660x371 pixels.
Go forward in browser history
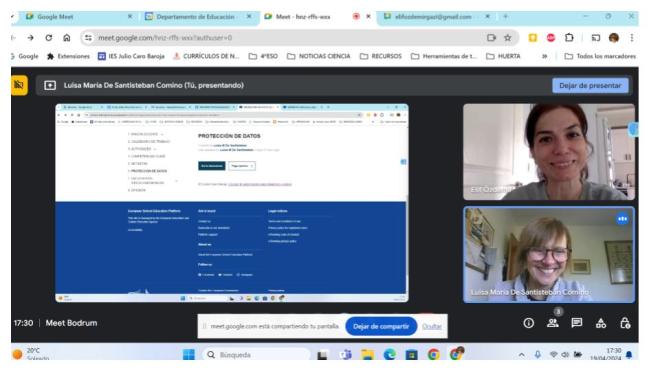click(31, 38)
